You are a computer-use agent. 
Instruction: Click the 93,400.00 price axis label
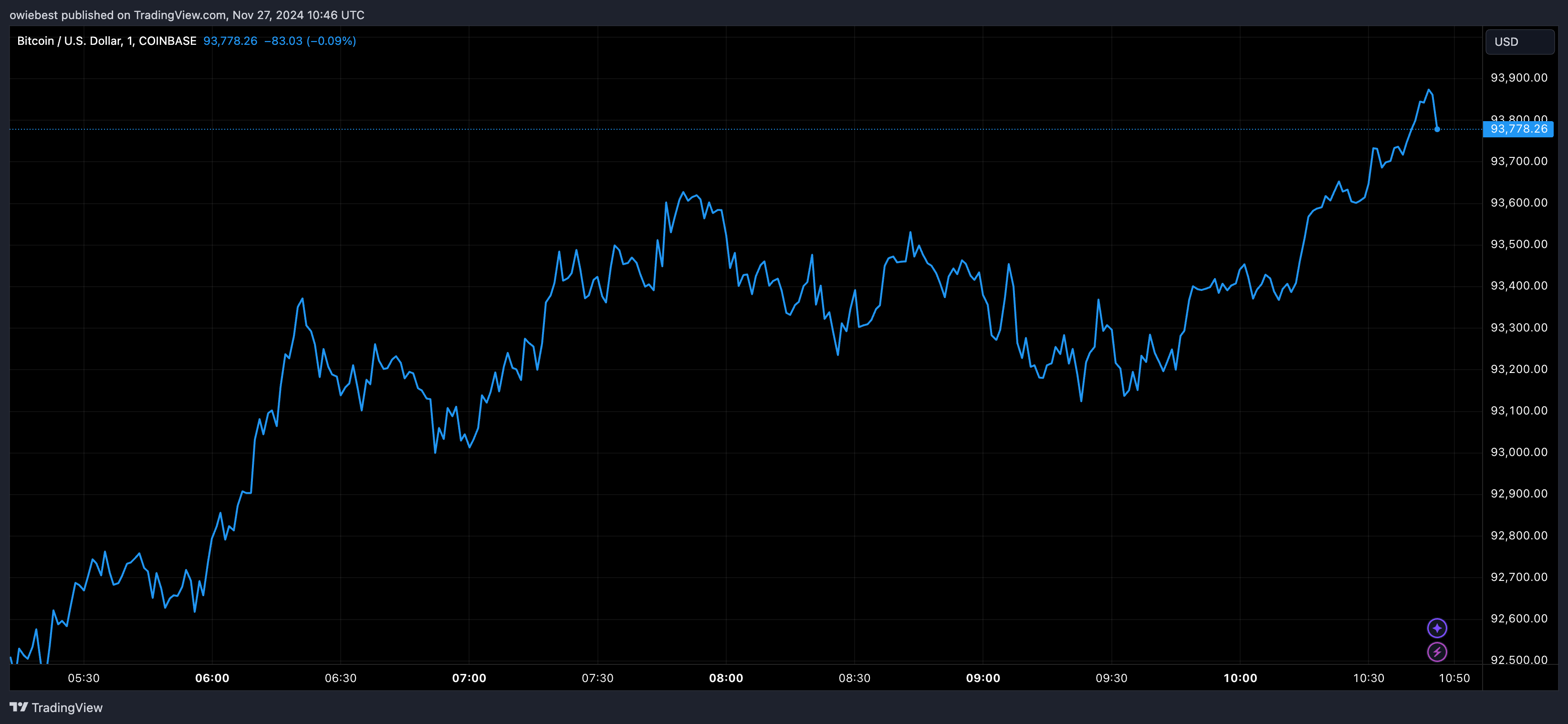pyautogui.click(x=1519, y=285)
